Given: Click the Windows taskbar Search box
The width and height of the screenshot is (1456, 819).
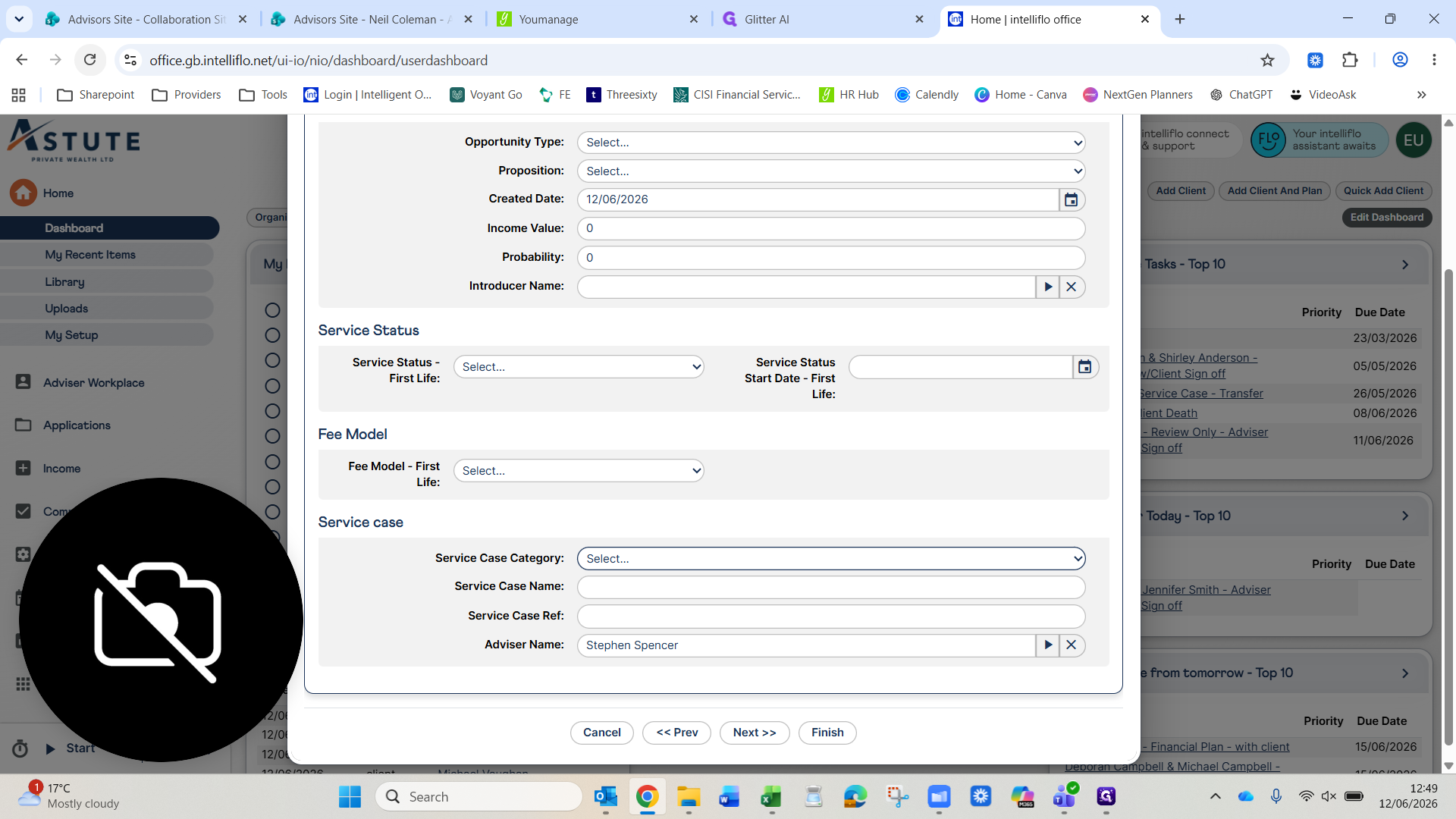Looking at the screenshot, I should [479, 796].
